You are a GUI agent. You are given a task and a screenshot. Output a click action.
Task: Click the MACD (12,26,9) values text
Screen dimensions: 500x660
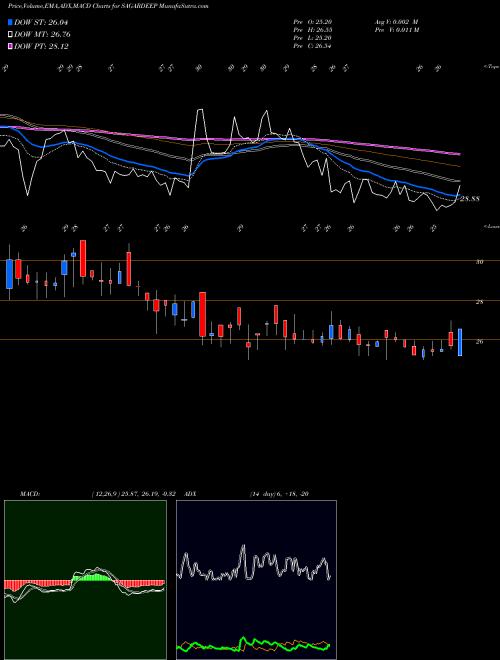[x=136, y=494]
